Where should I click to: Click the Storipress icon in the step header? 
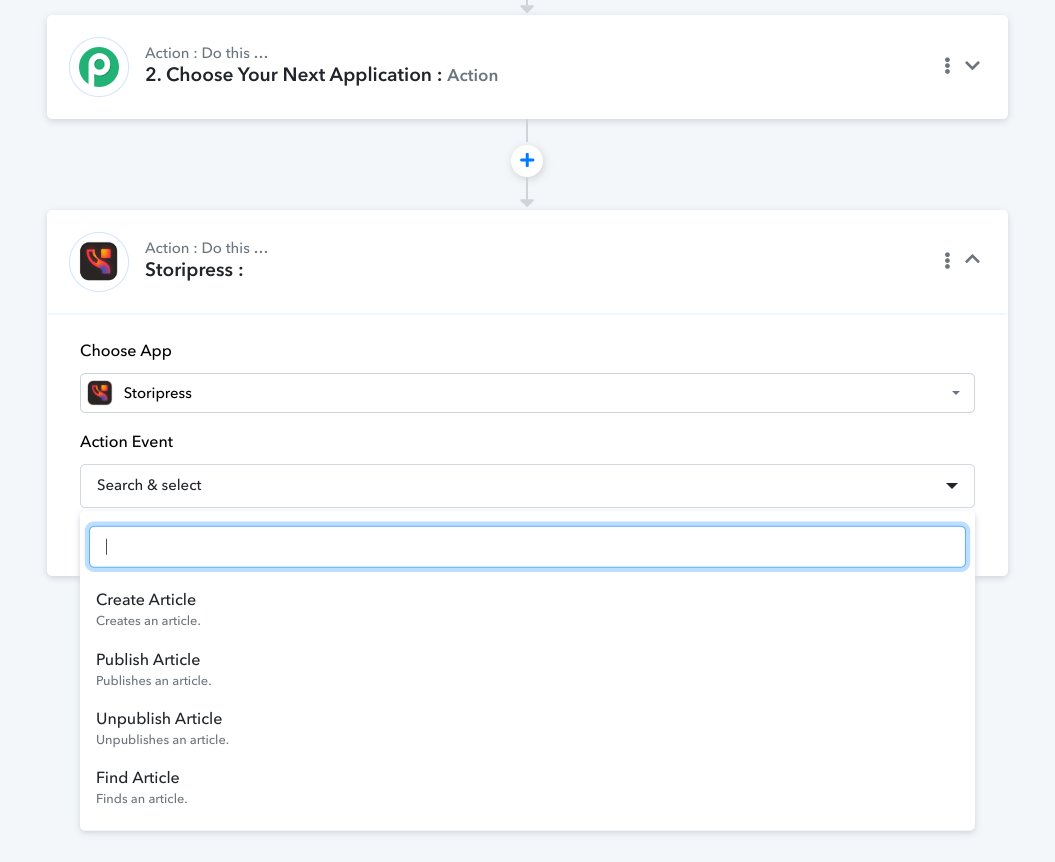click(x=99, y=262)
